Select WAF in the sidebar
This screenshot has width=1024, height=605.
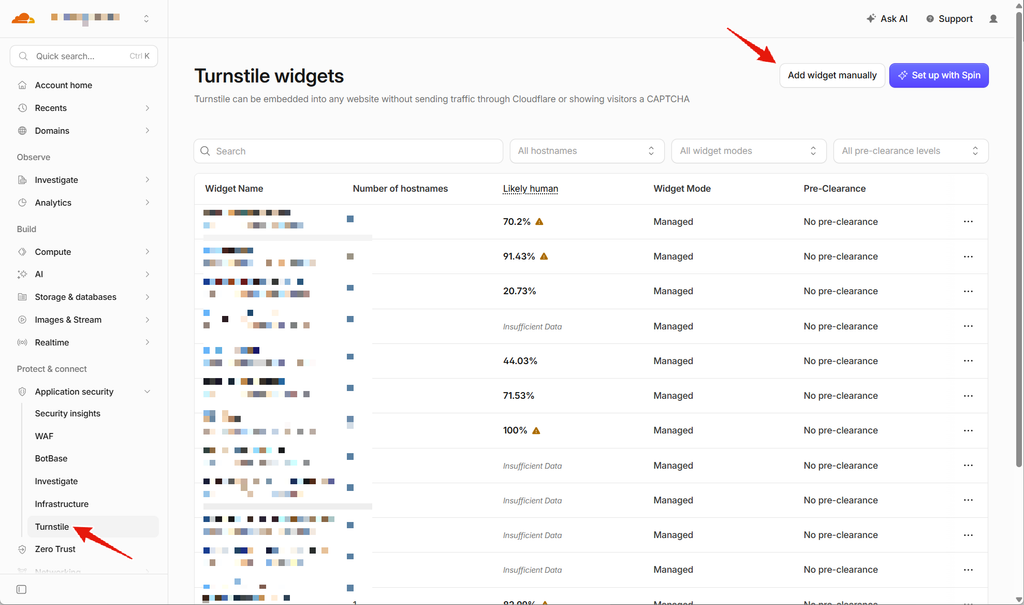44,436
